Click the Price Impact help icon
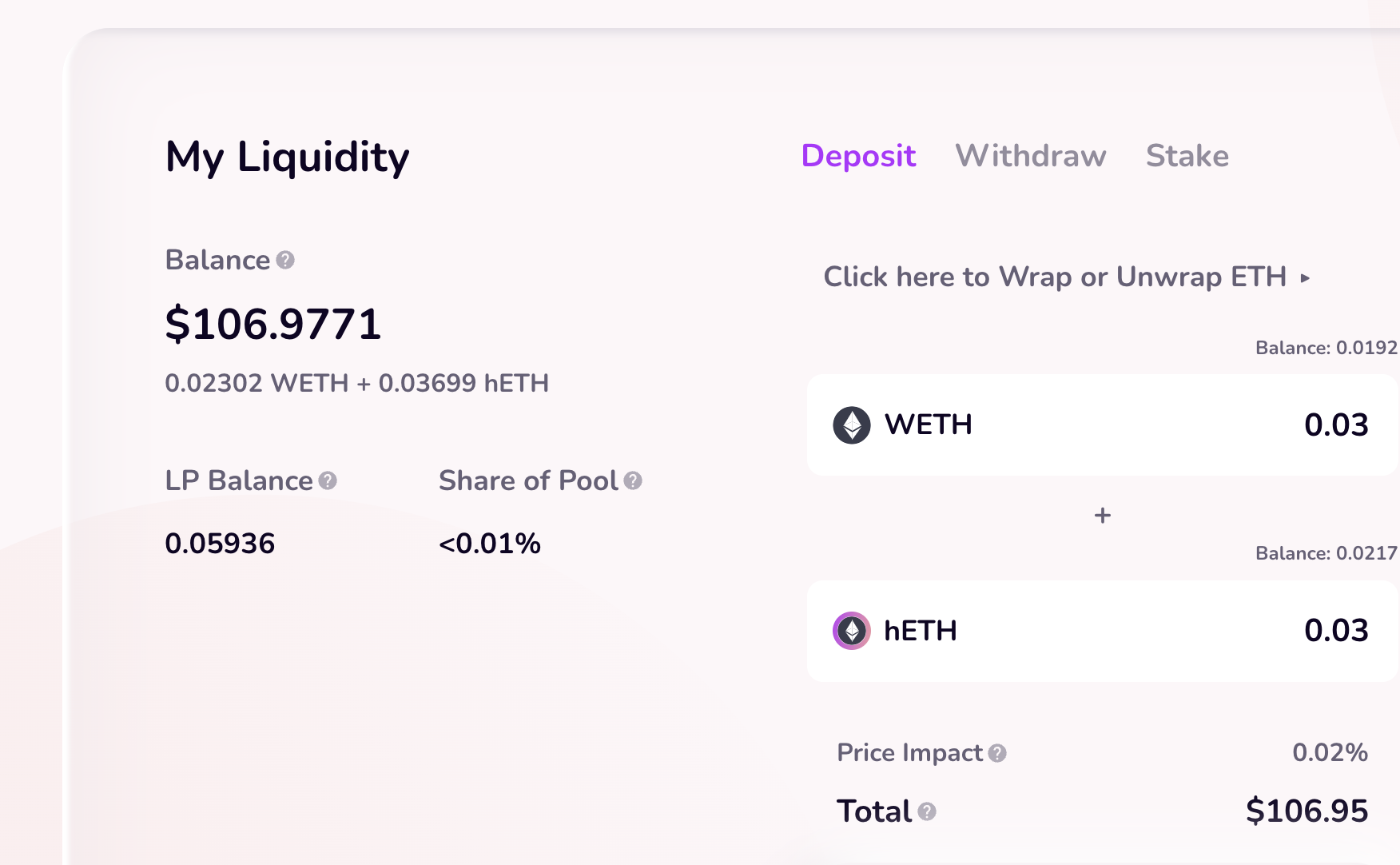The image size is (1400, 865). (x=997, y=753)
